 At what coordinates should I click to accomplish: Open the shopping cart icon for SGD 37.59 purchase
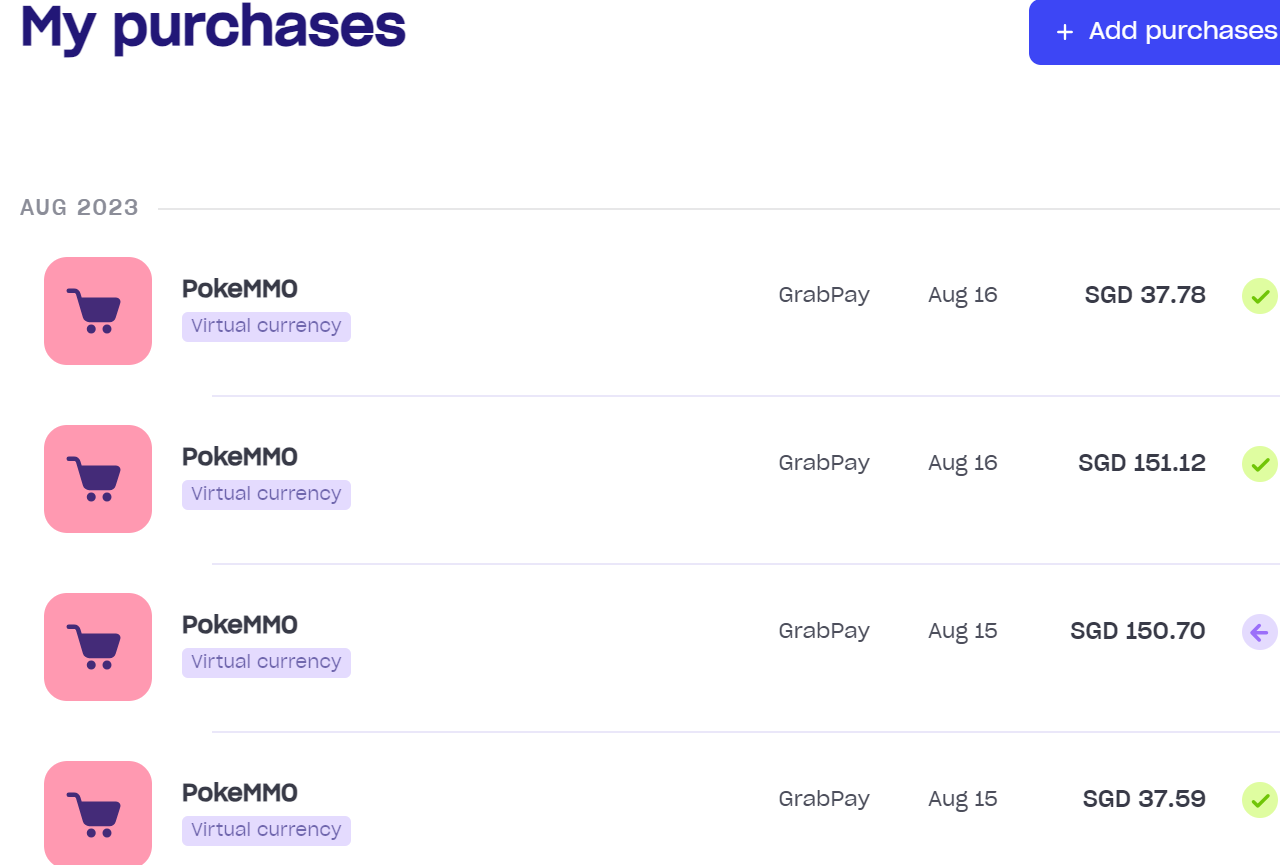[98, 812]
